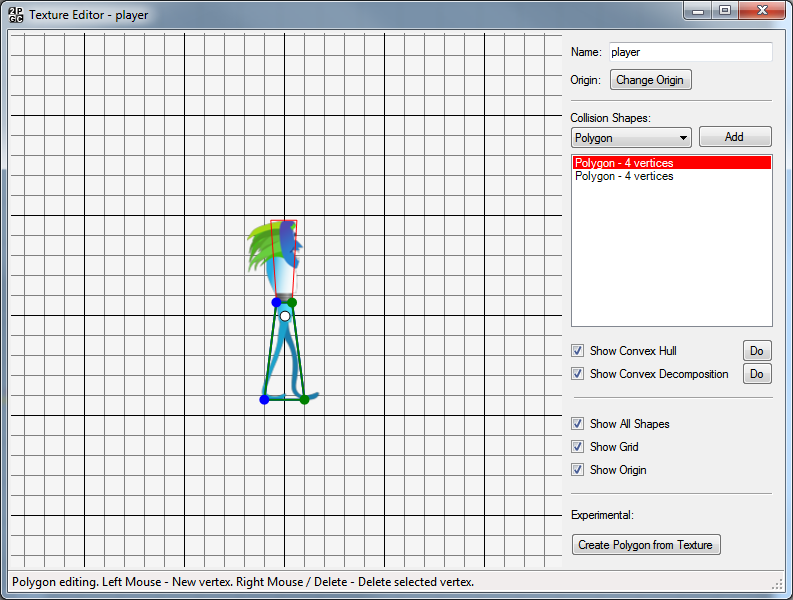
Task: Select the second Polygon - 4 vertices entry
Action: coord(672,176)
